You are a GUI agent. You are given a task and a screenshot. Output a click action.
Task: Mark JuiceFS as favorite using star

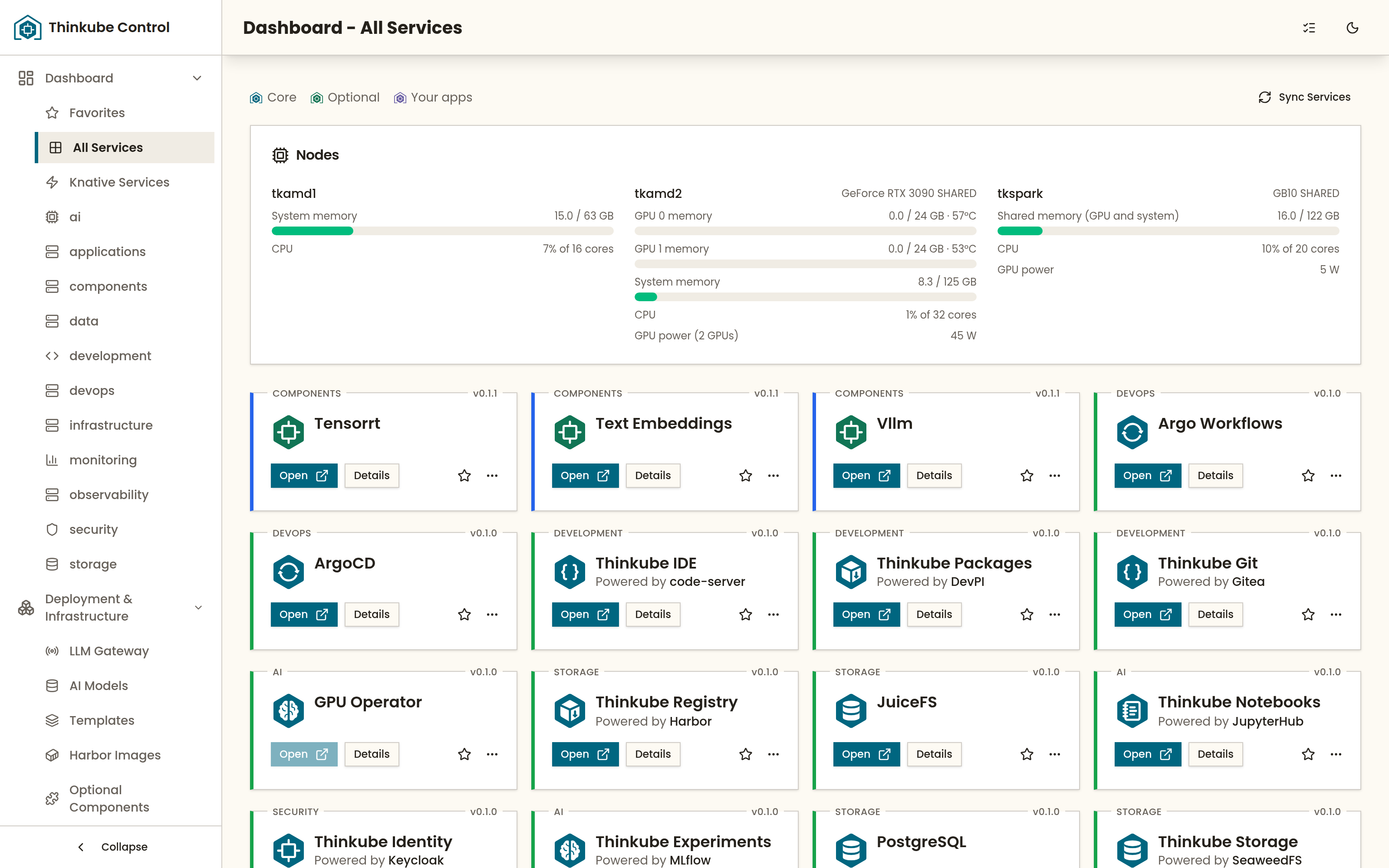(x=1027, y=754)
